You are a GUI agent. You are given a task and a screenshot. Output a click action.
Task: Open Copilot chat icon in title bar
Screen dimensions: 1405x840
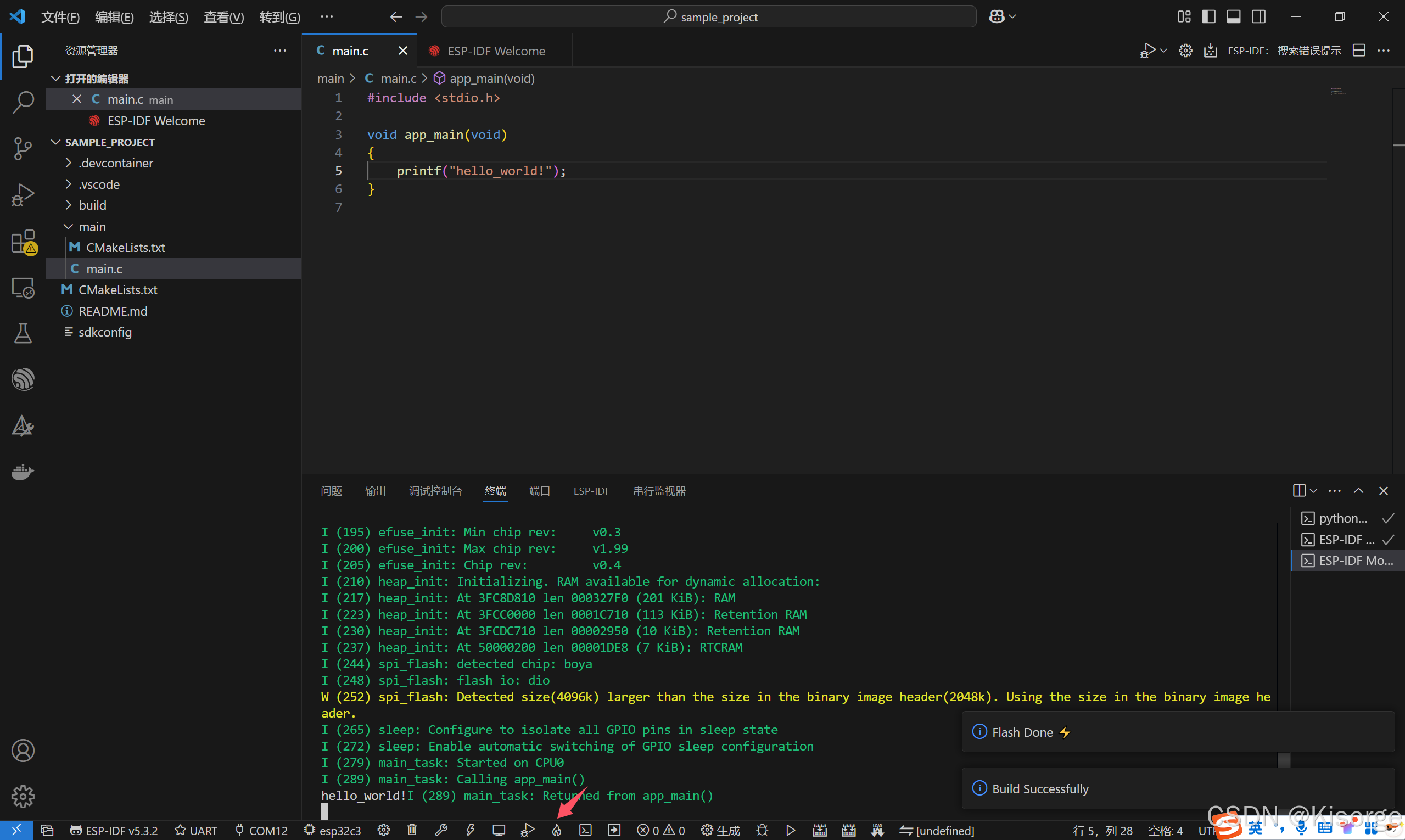pos(997,16)
